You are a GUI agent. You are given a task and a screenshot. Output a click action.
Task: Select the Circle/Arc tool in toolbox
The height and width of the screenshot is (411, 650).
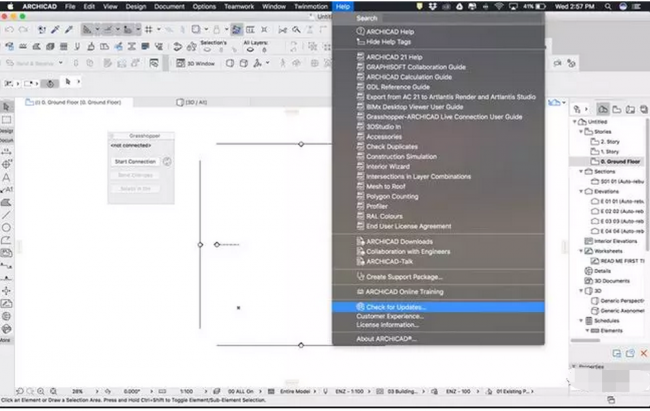(x=7, y=226)
